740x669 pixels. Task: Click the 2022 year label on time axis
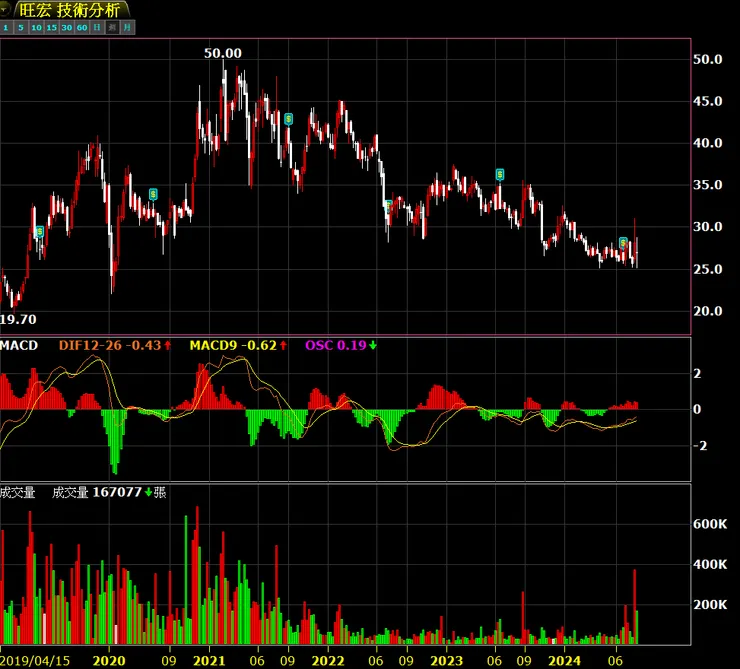click(x=328, y=661)
